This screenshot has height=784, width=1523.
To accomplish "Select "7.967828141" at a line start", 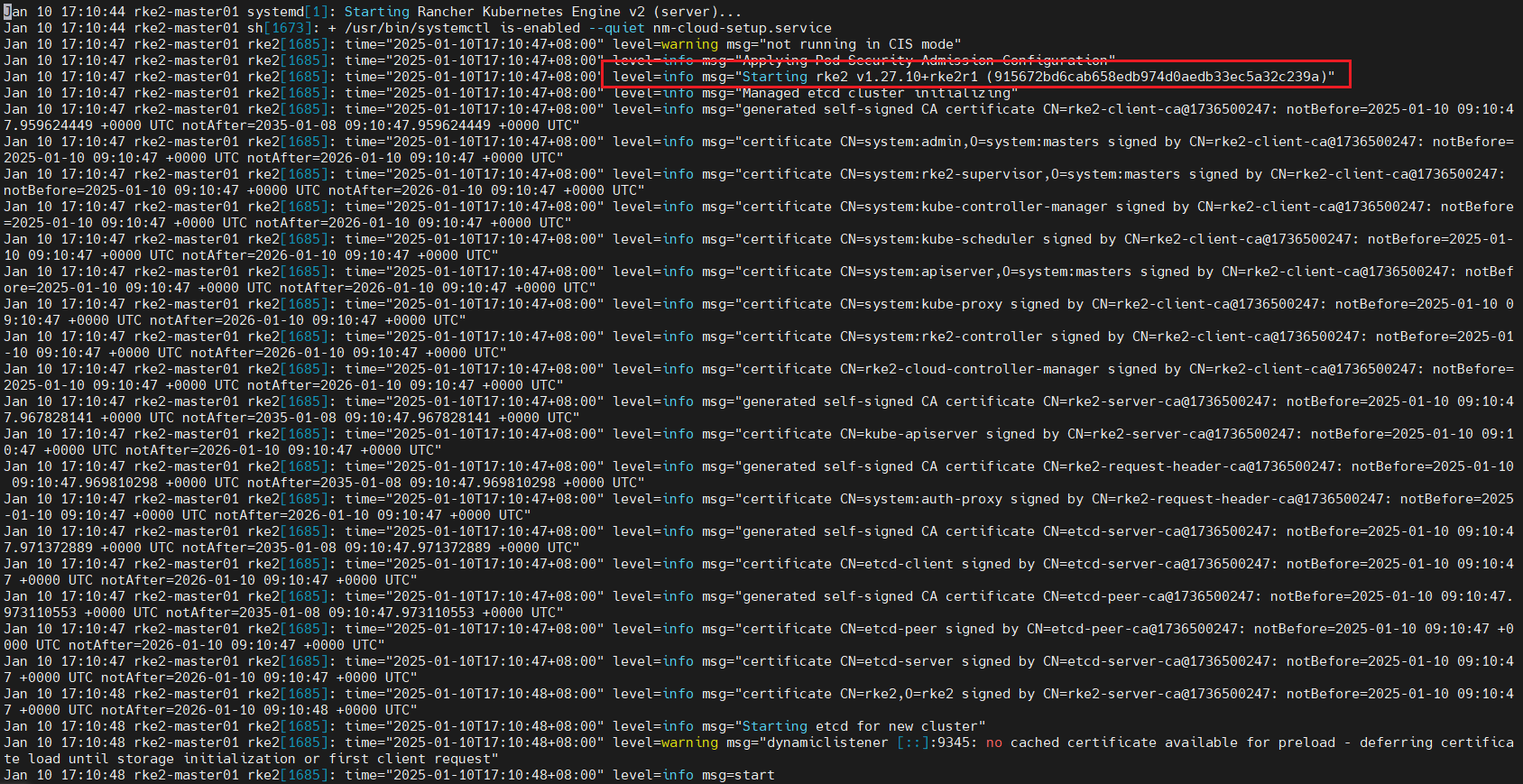I will (48, 418).
